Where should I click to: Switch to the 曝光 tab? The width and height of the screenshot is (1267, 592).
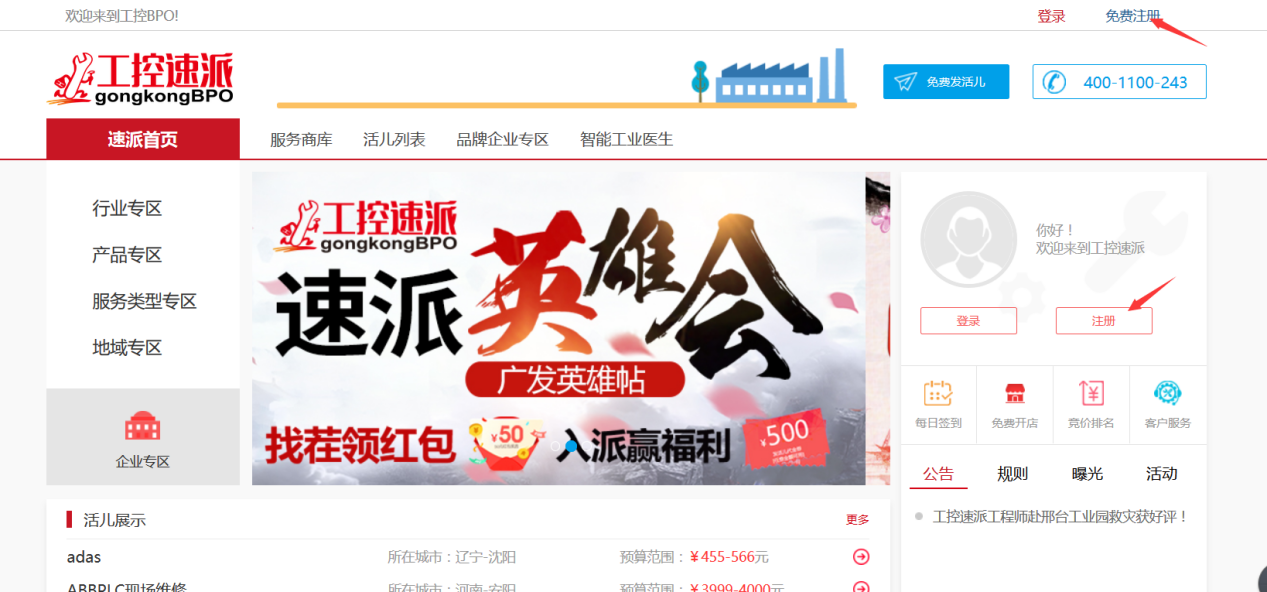[x=1087, y=474]
